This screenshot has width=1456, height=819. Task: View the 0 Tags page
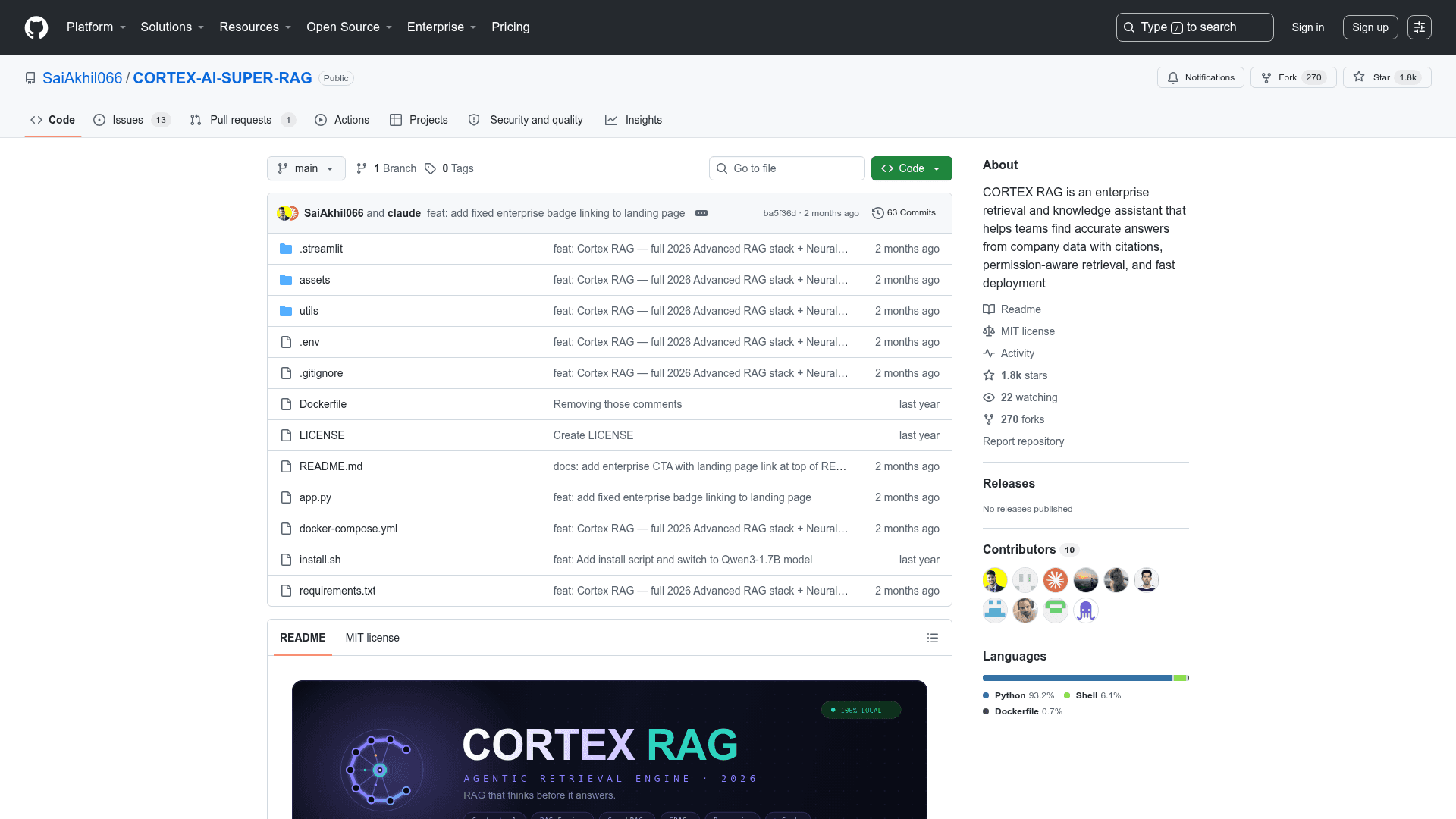449,168
